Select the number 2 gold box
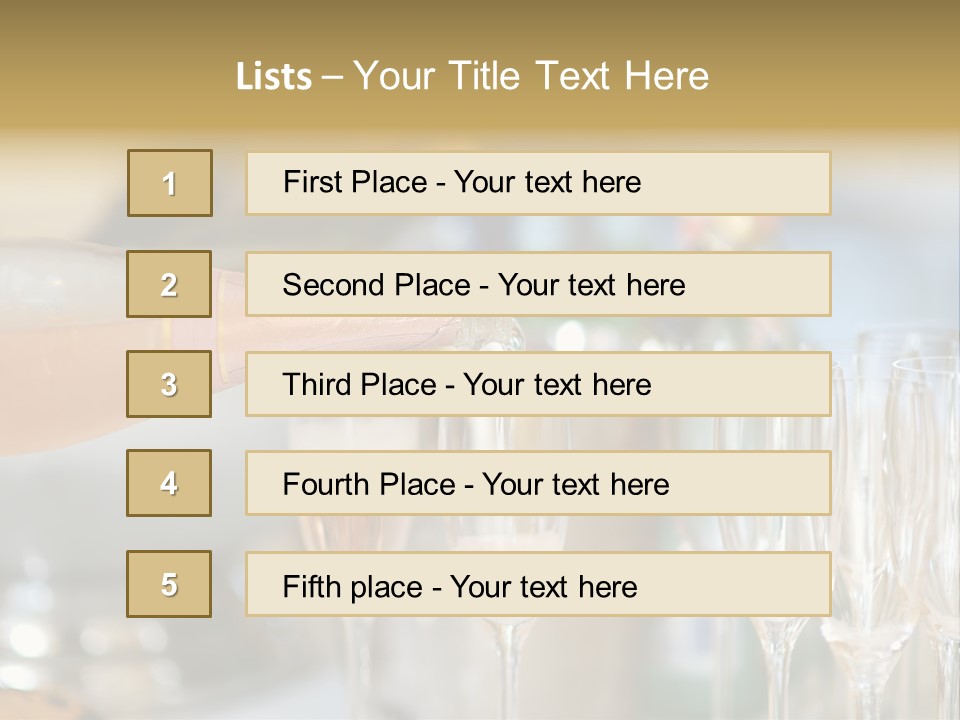Viewport: 960px width, 720px height. point(169,284)
